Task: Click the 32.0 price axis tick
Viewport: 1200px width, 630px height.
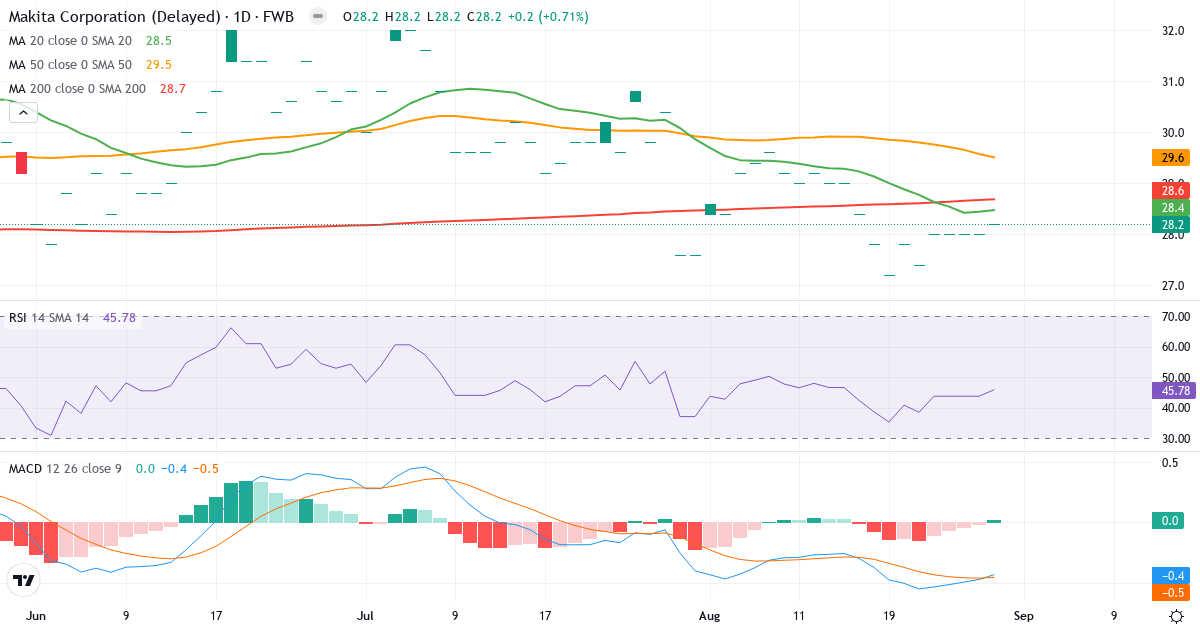Action: 1173,31
